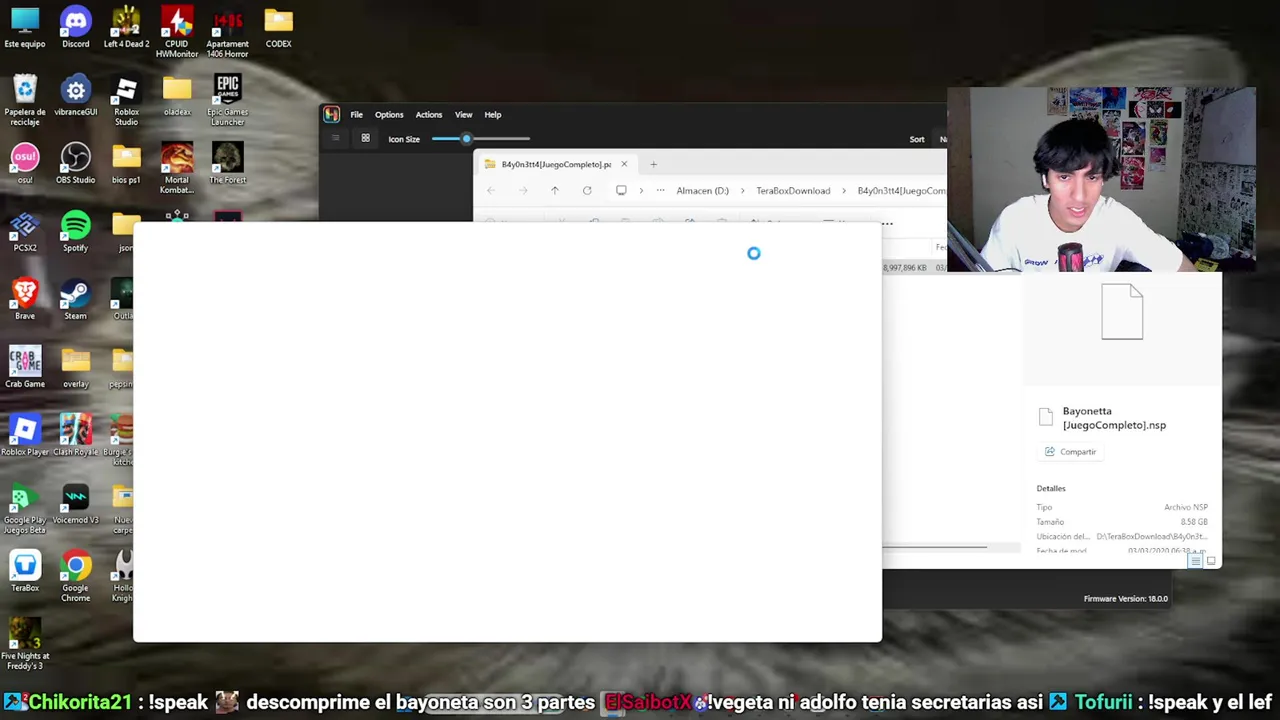Open the Options menu in the emulator window
This screenshot has width=1280, height=720.
(x=389, y=114)
